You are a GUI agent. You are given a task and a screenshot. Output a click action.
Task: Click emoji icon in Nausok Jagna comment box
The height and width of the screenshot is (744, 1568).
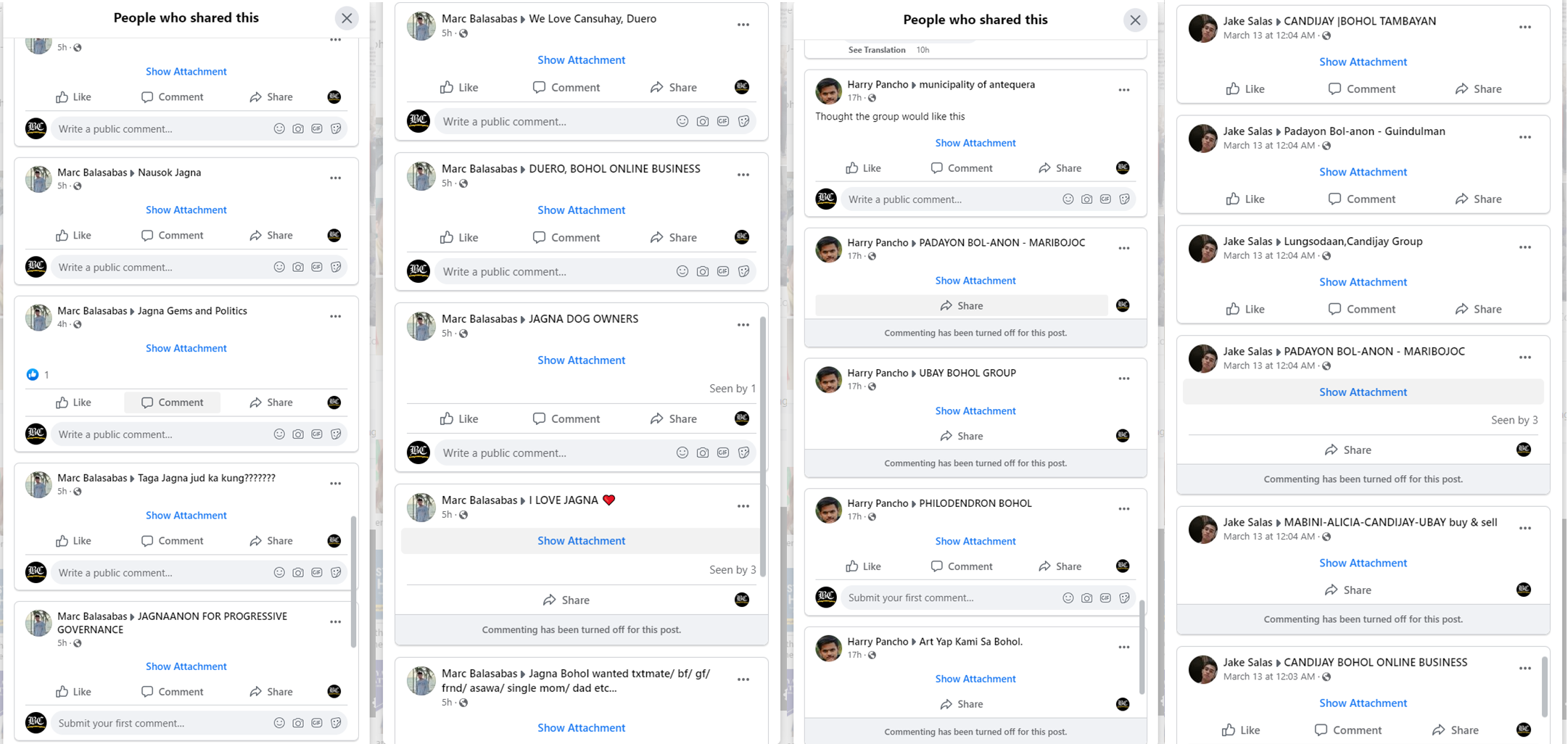tap(279, 267)
